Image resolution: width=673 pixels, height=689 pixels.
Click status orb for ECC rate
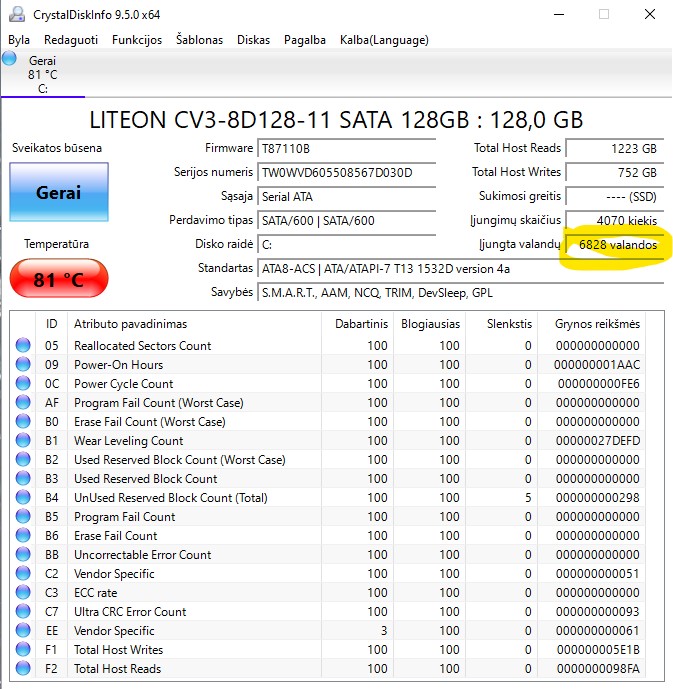(23, 592)
